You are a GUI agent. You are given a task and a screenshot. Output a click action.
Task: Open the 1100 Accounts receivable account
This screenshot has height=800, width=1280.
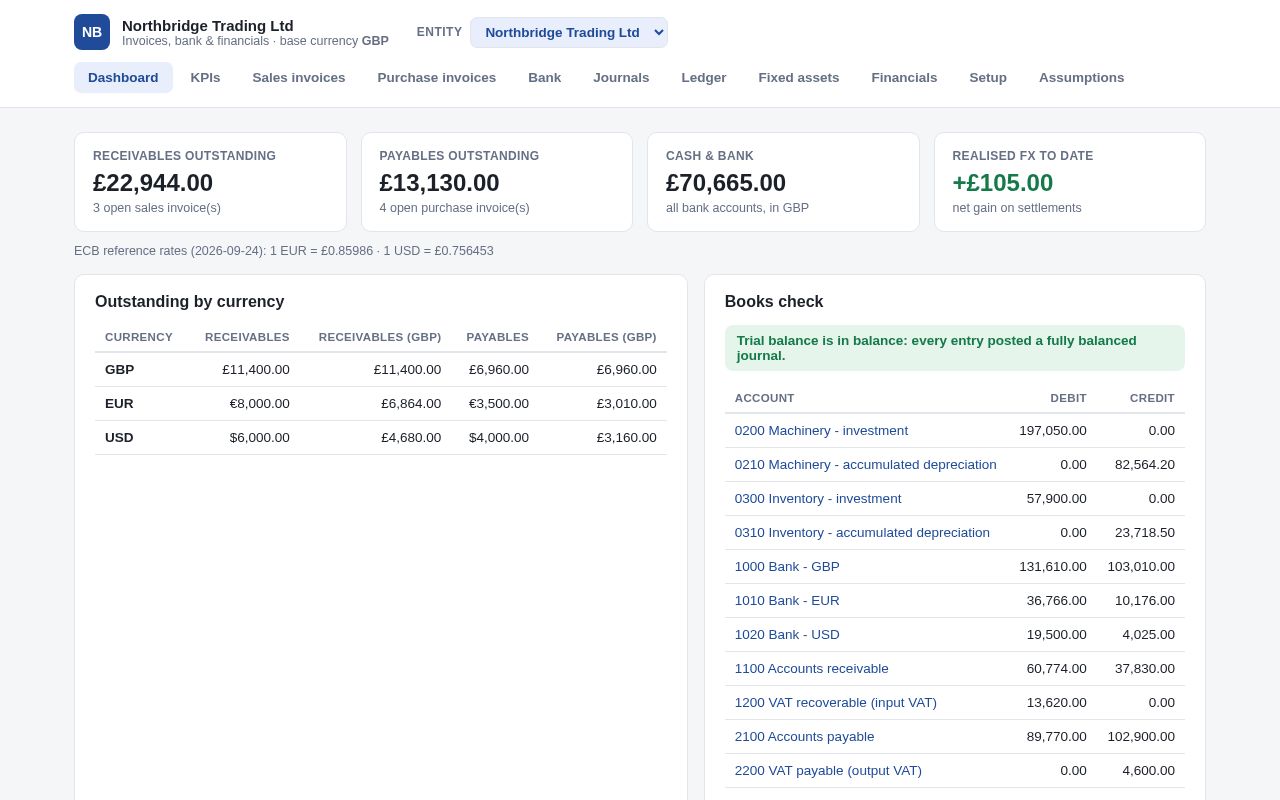tap(812, 669)
